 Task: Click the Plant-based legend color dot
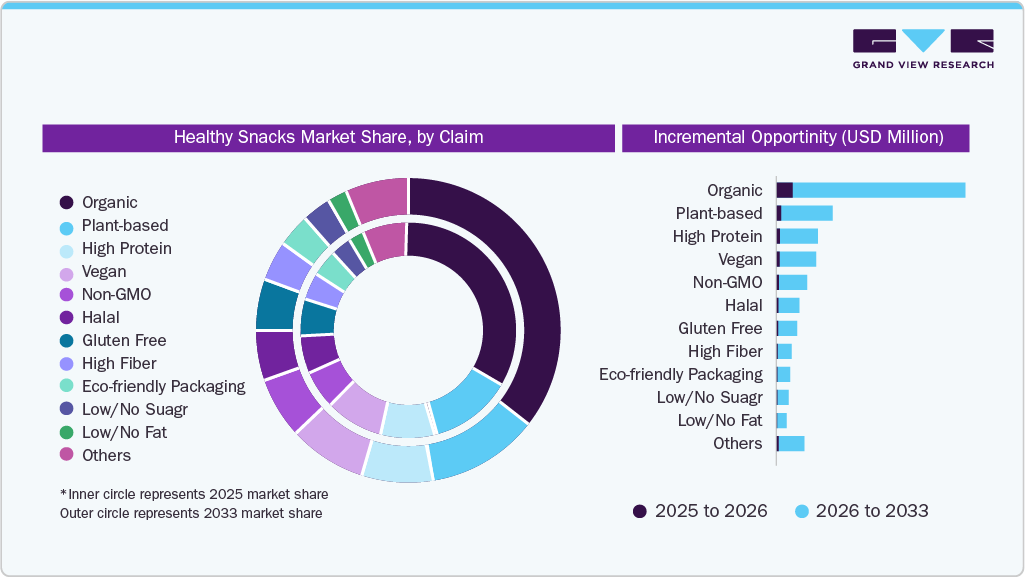click(67, 228)
